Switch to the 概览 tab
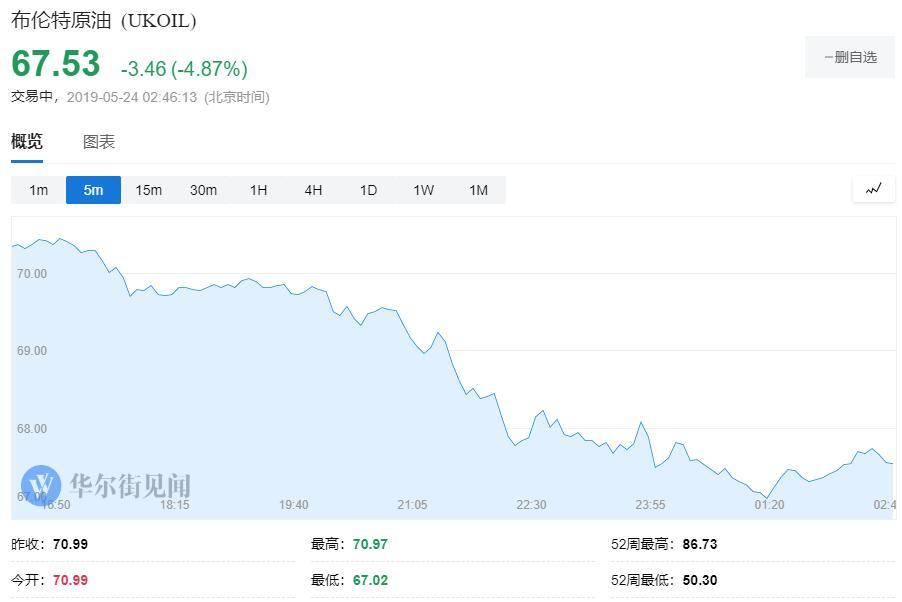This screenshot has width=902, height=602. click(x=27, y=142)
